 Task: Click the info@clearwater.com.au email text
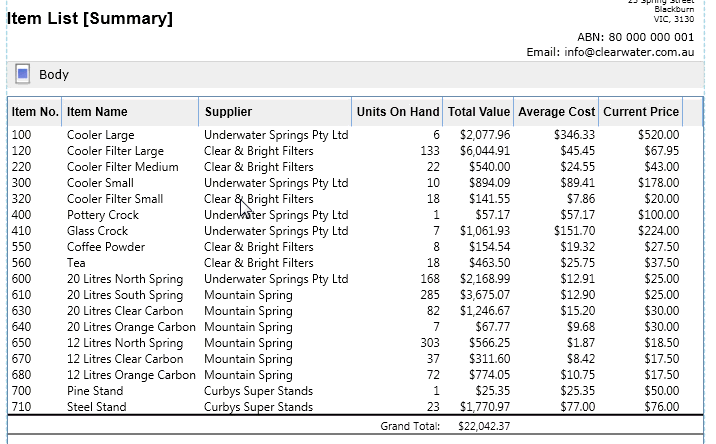point(629,52)
